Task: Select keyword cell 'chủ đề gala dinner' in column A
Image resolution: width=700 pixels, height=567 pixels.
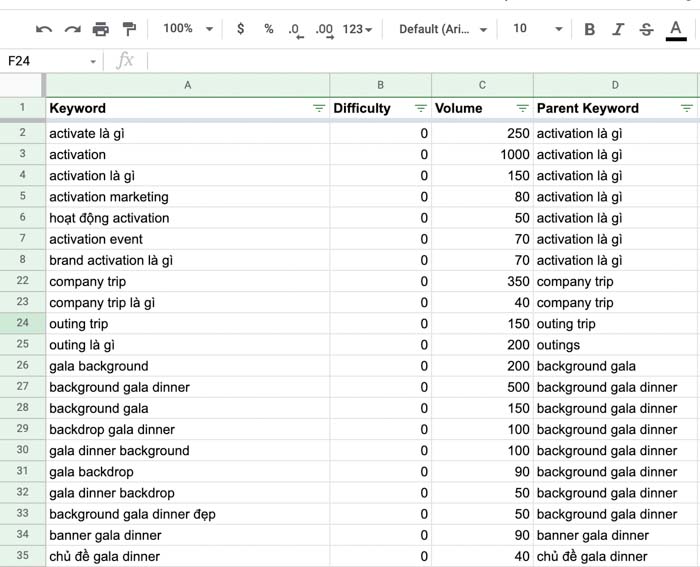Action: pos(188,556)
